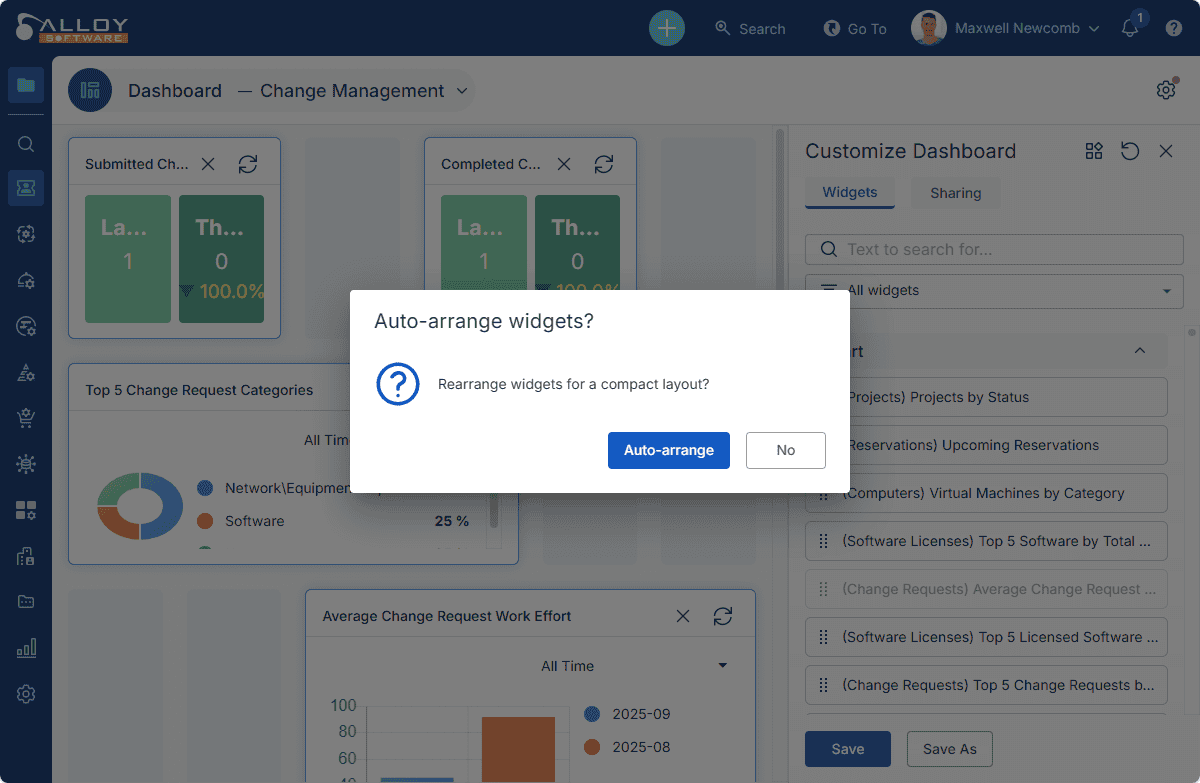Click the folder icon in sidebar

pyautogui.click(x=26, y=85)
